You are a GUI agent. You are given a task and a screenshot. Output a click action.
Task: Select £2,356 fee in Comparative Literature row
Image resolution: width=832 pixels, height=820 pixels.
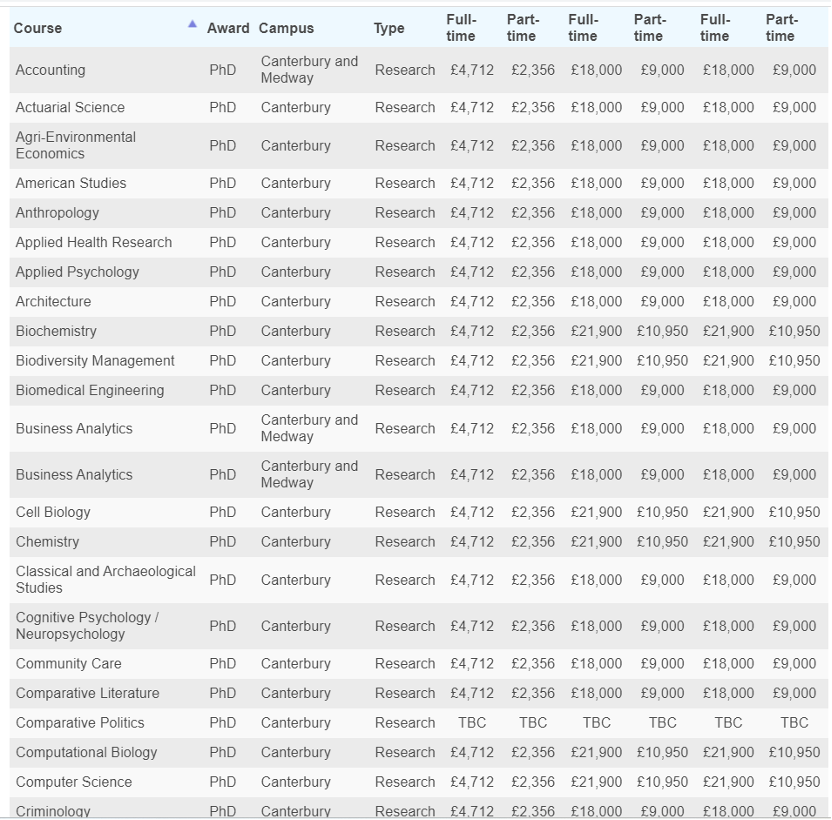[533, 693]
